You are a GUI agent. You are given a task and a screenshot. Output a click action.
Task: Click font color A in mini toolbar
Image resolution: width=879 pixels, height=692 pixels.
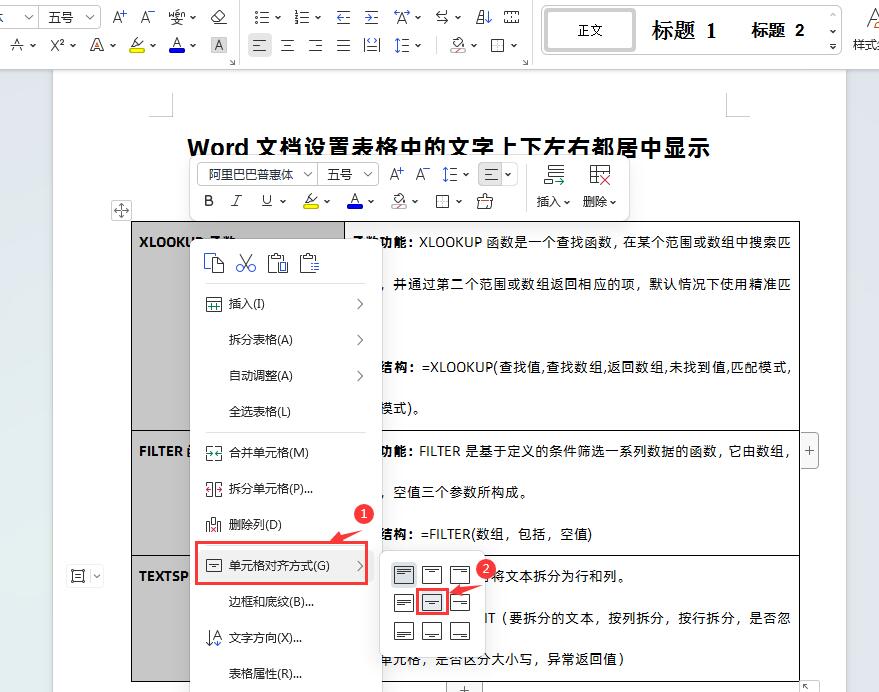pyautogui.click(x=355, y=201)
